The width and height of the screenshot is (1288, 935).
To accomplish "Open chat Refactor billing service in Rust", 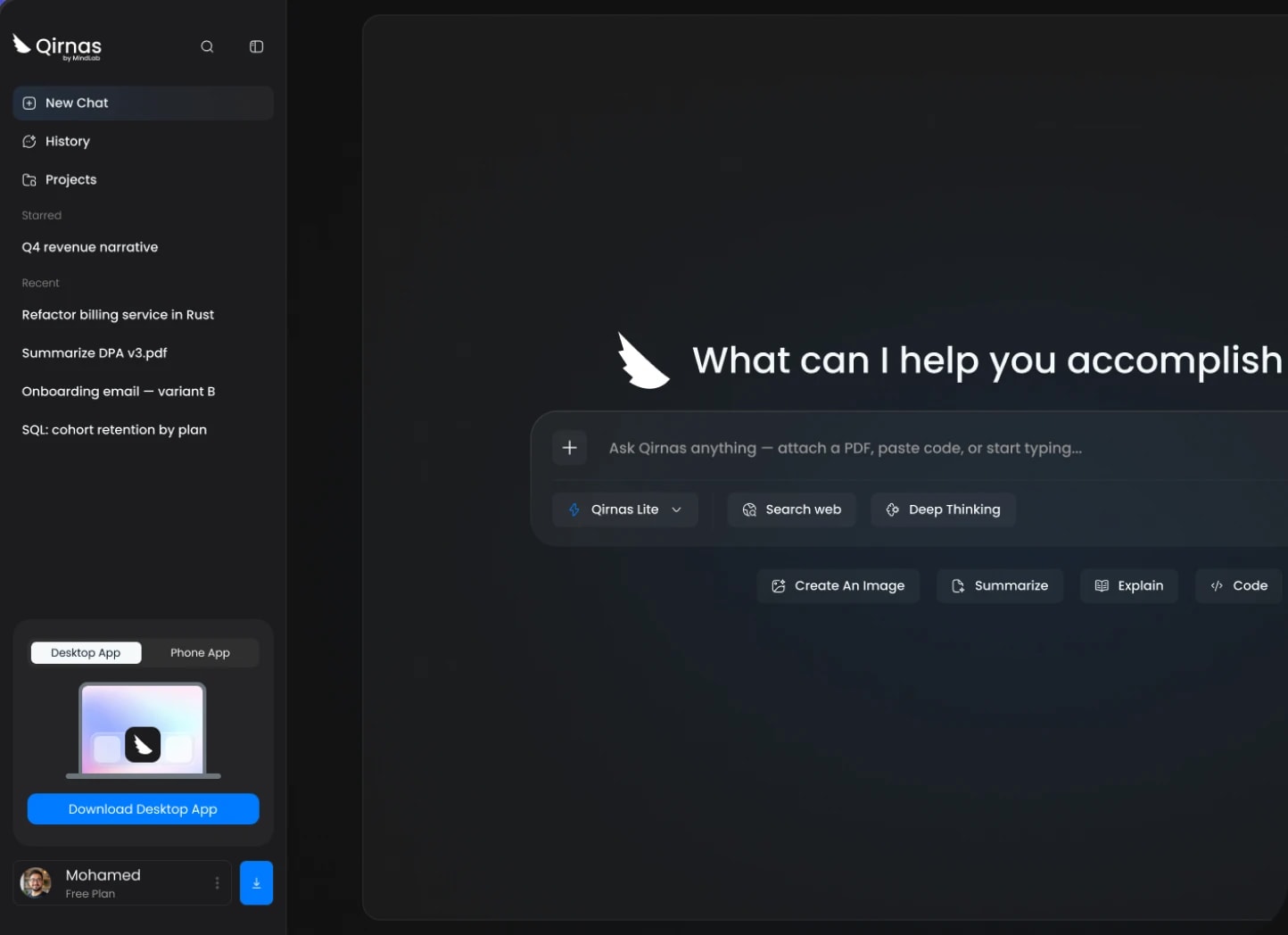I will (x=118, y=315).
